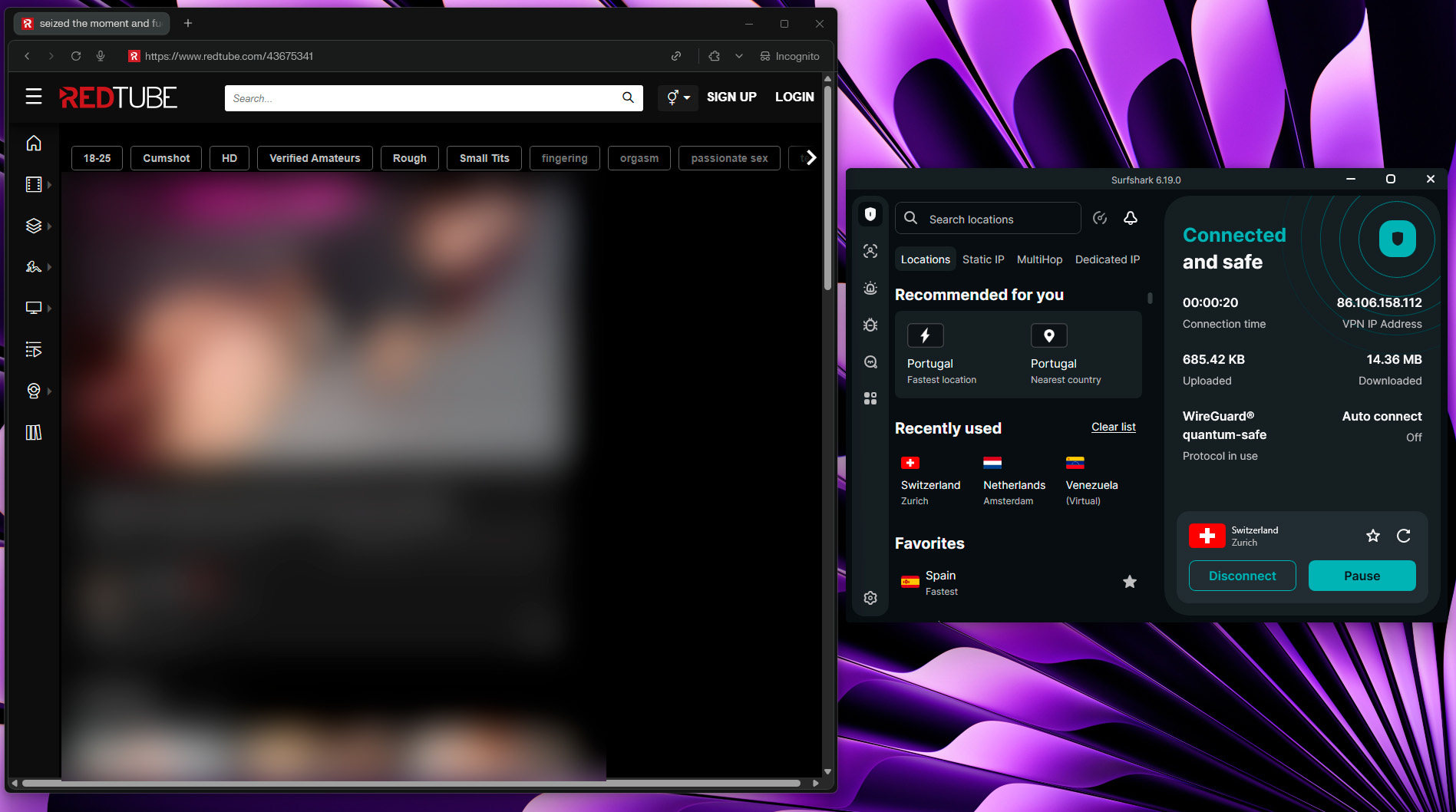Click the reconnect rotate icon beside Zurich
The image size is (1456, 812).
pyautogui.click(x=1404, y=536)
